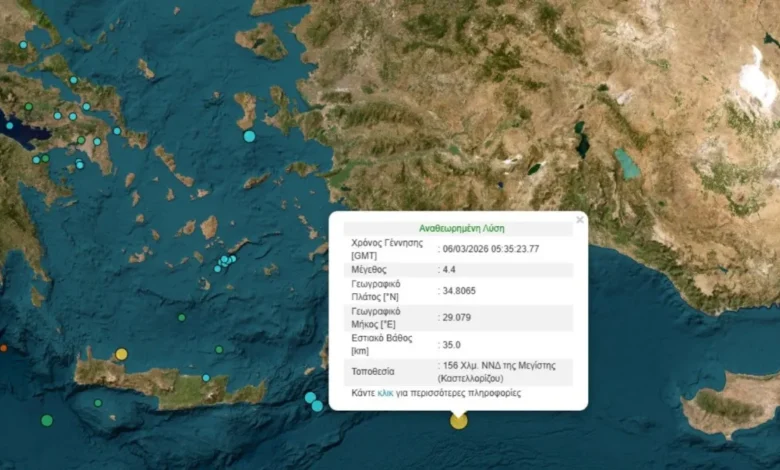This screenshot has height=470, width=780.
Task: Click the cyan marker east of Attica's coast
Action: click(117, 131)
